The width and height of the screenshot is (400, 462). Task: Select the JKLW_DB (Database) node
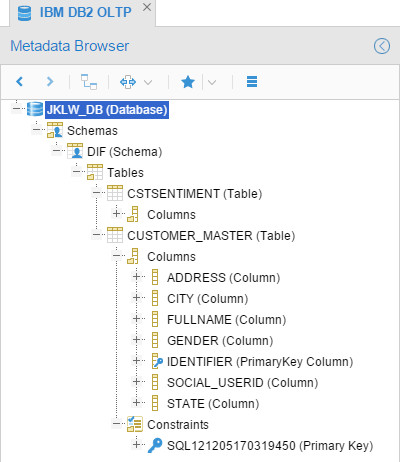(107, 110)
